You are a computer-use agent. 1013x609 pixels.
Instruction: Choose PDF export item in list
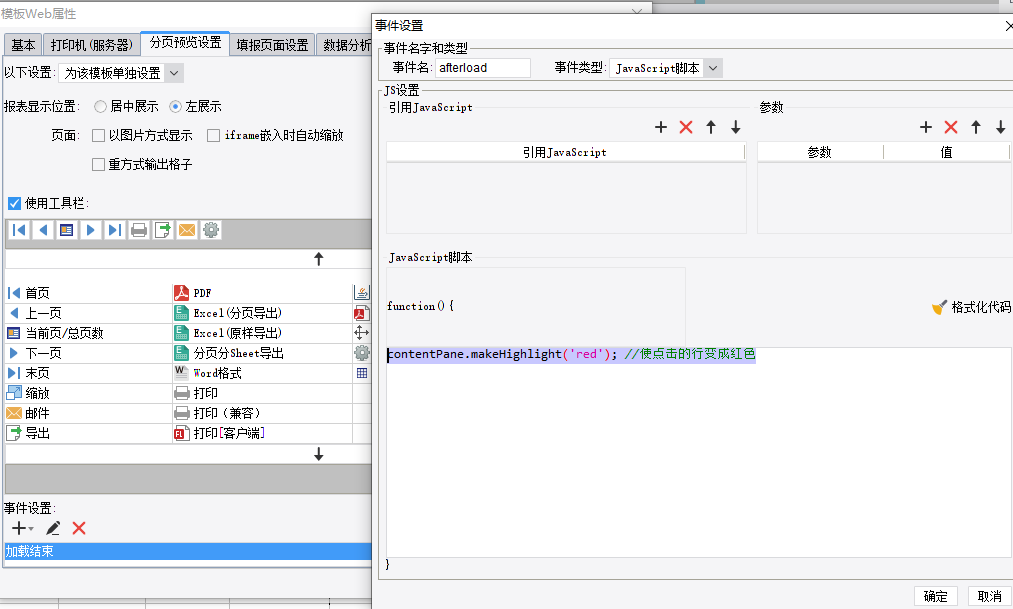coord(262,293)
